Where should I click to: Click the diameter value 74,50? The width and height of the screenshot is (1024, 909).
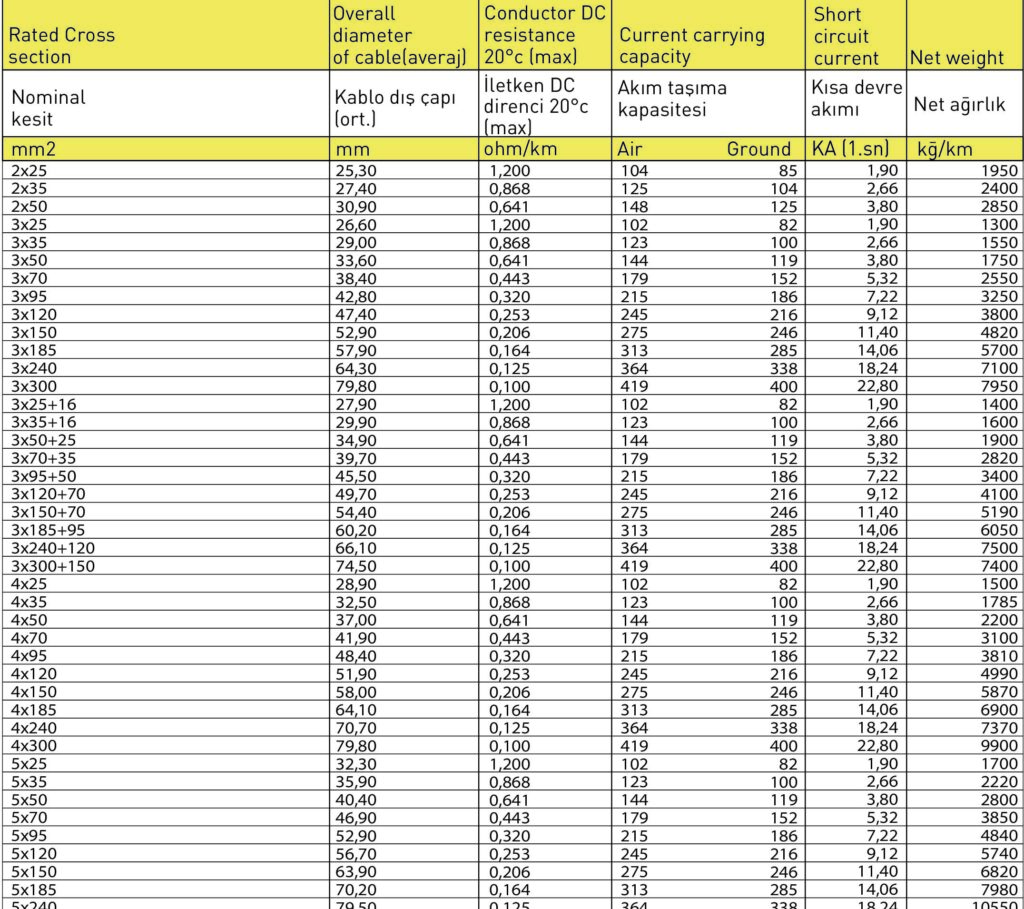coord(356,565)
